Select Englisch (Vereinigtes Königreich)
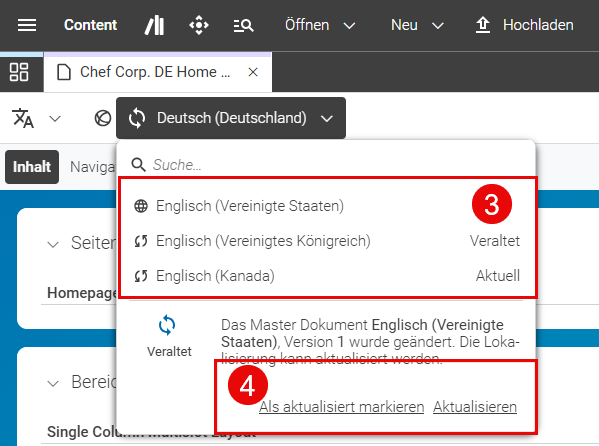599x446 pixels. click(x=327, y=241)
